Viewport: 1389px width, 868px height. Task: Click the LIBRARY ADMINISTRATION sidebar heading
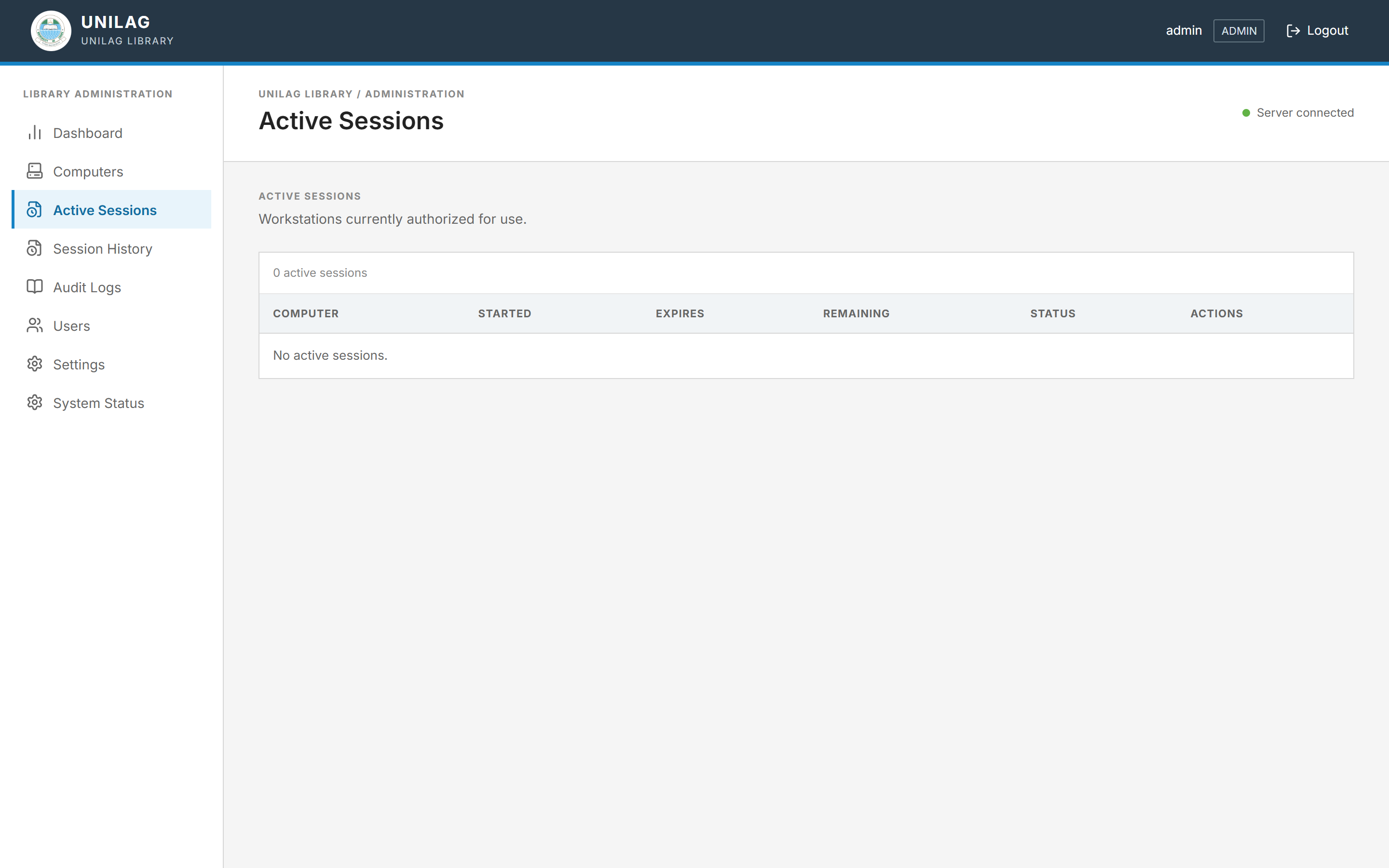pos(97,94)
